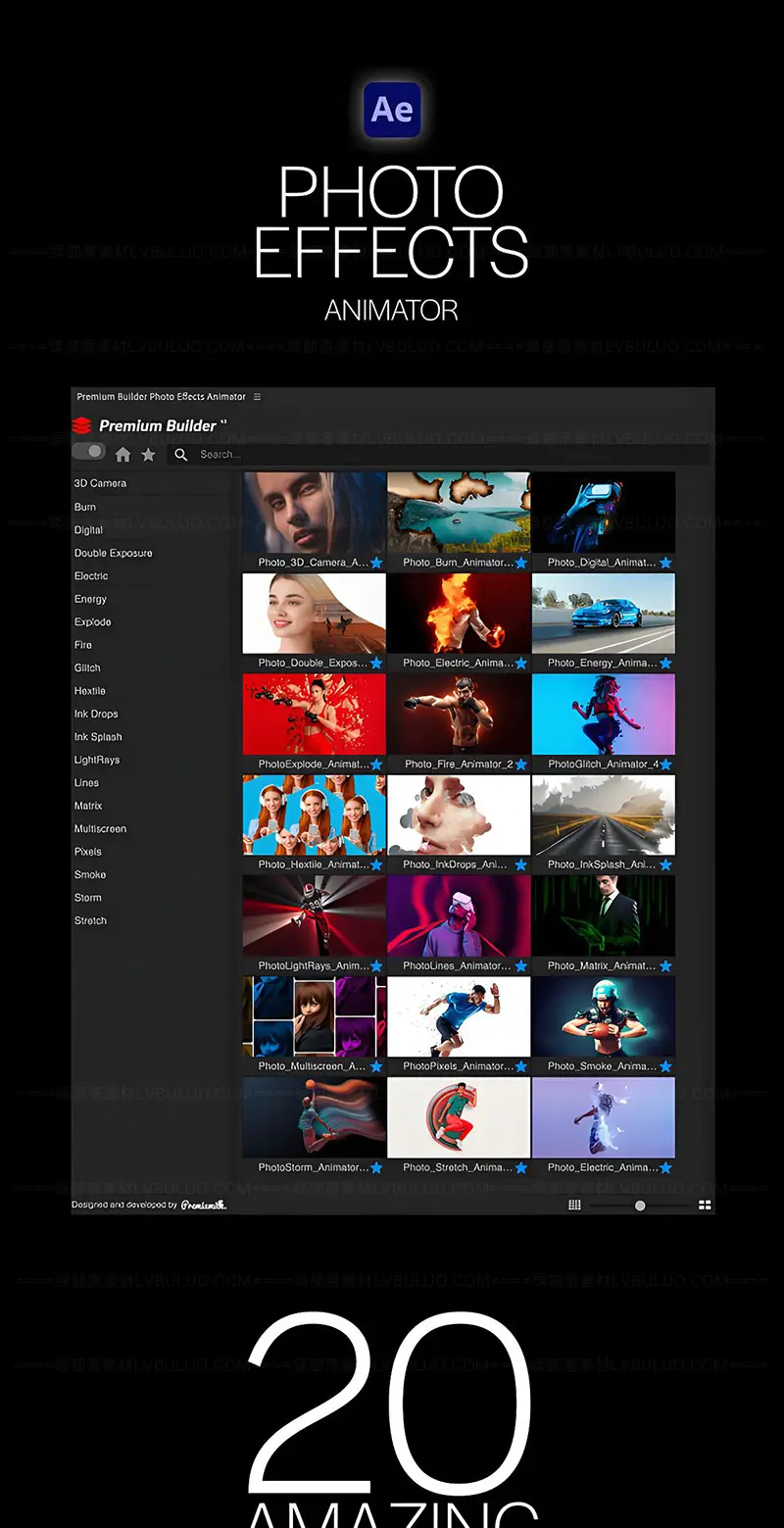
Task: Favorite the PhotoLightRays_Anim... star
Action: point(376,966)
